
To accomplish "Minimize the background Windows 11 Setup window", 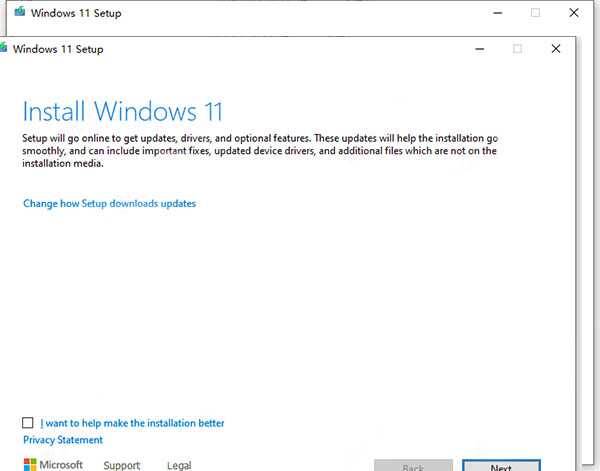I will click(497, 13).
